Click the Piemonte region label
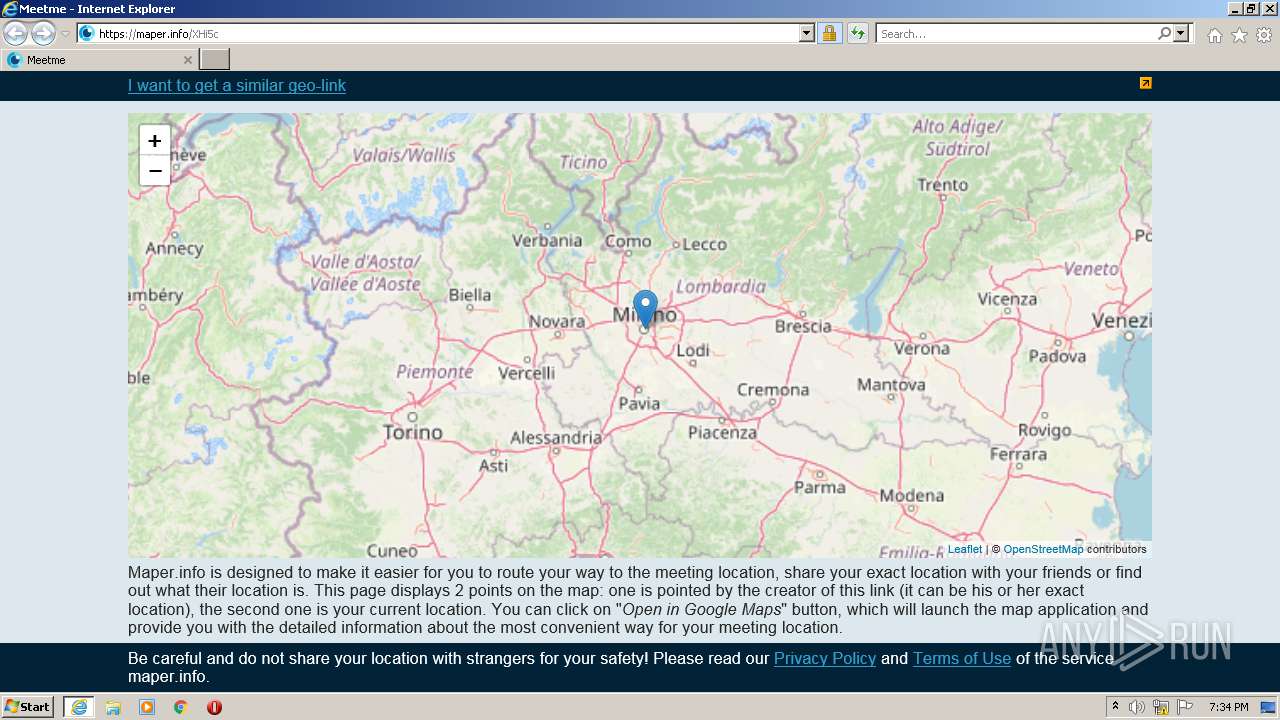This screenshot has height=720, width=1280. coord(435,372)
